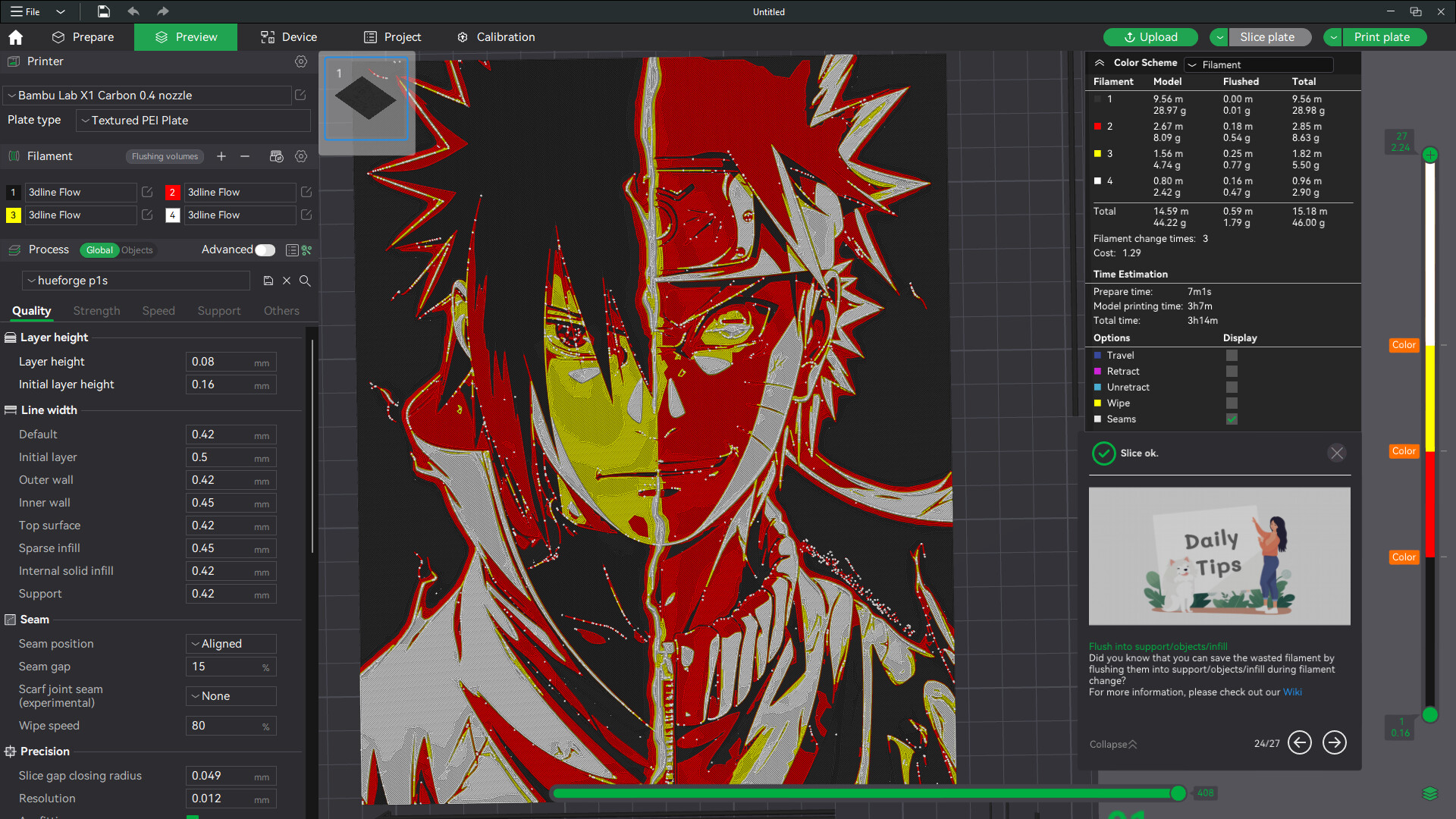Open the File menu dropdown arrow
The width and height of the screenshot is (1456, 819).
[61, 11]
